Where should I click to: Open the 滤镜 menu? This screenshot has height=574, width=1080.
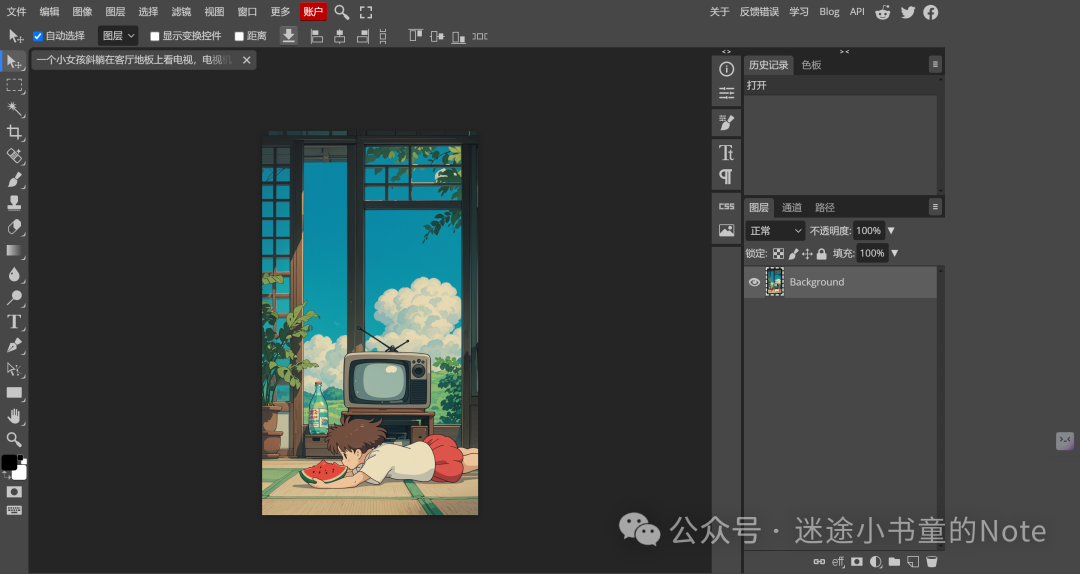(x=181, y=12)
